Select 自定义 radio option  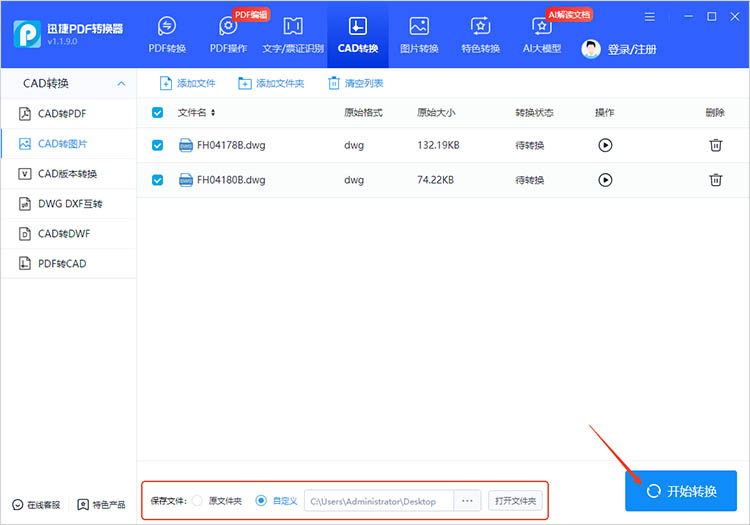click(x=261, y=501)
